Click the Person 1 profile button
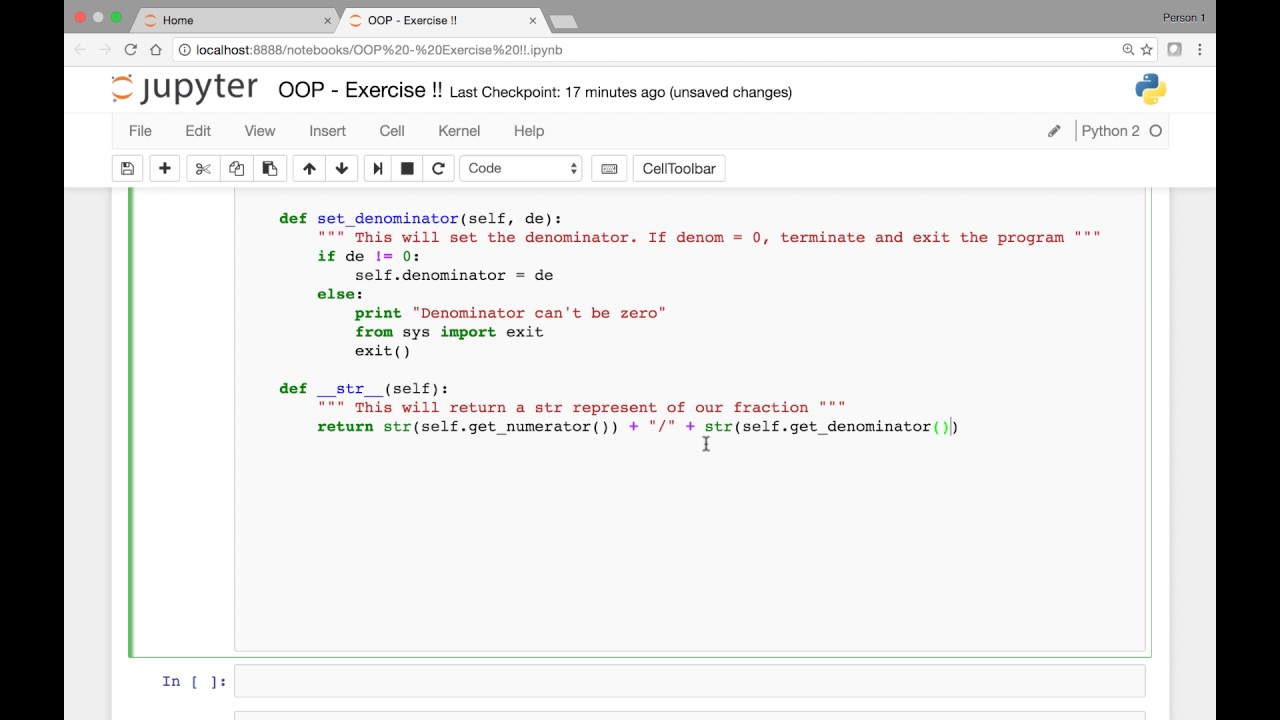The width and height of the screenshot is (1280, 720). (x=1184, y=17)
